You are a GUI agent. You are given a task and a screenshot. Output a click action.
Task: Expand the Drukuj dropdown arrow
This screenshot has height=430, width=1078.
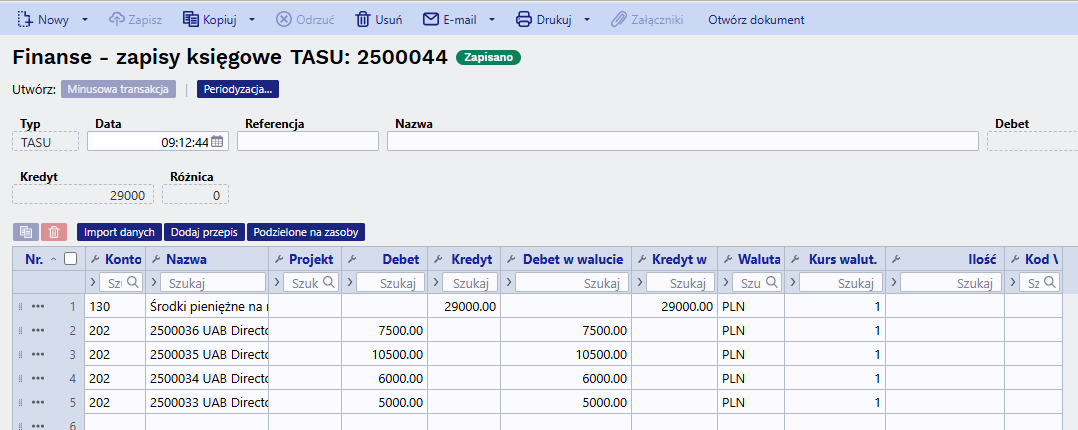(x=586, y=20)
